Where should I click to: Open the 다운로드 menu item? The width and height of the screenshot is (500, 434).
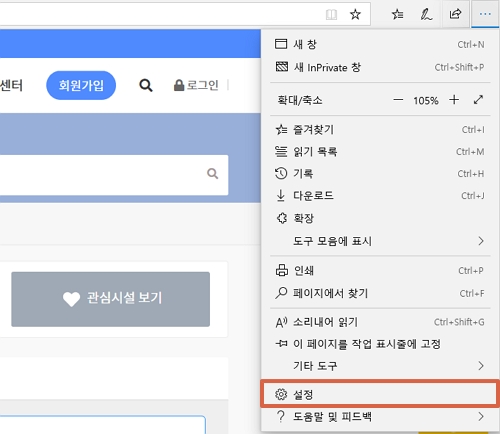coord(380,196)
